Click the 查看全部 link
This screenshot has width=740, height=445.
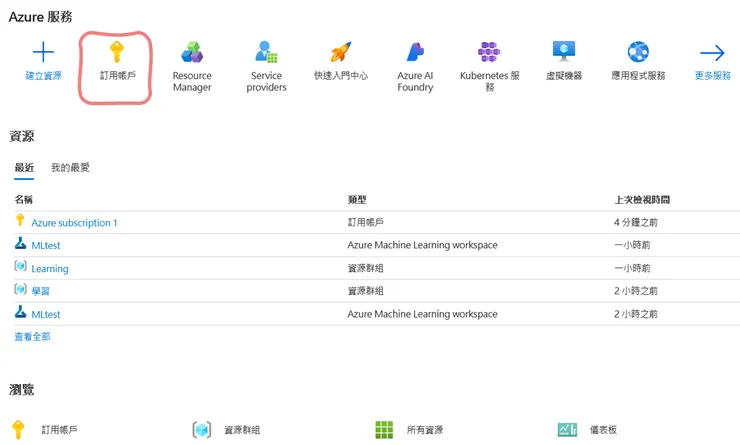click(32, 336)
